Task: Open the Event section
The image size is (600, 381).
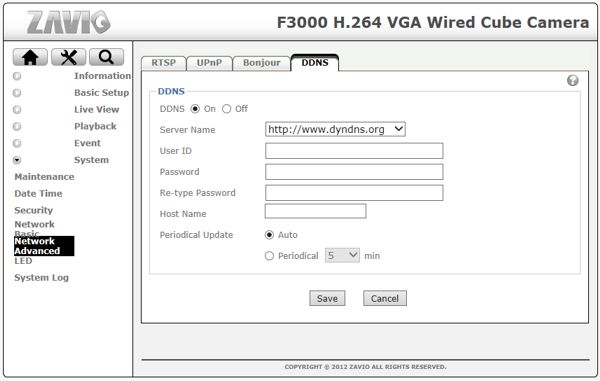Action: pyautogui.click(x=87, y=143)
